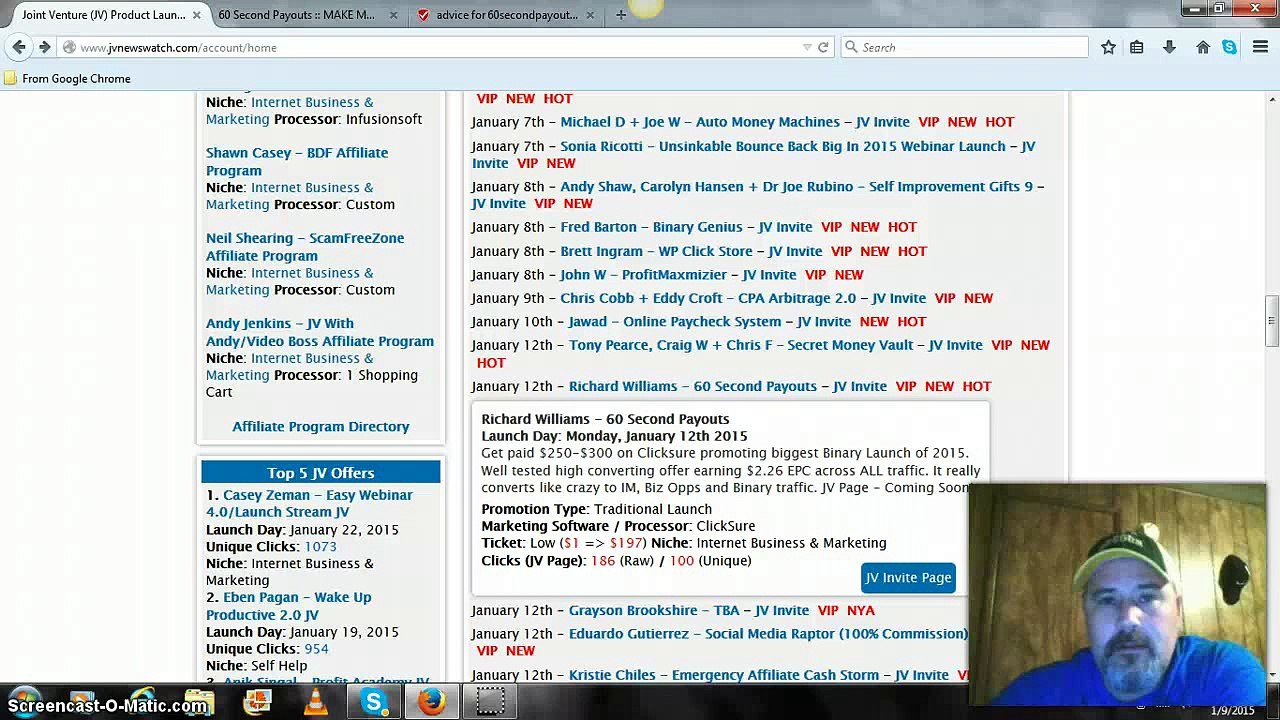Click the Windows Start button
This screenshot has width=1280, height=720.
(24, 701)
